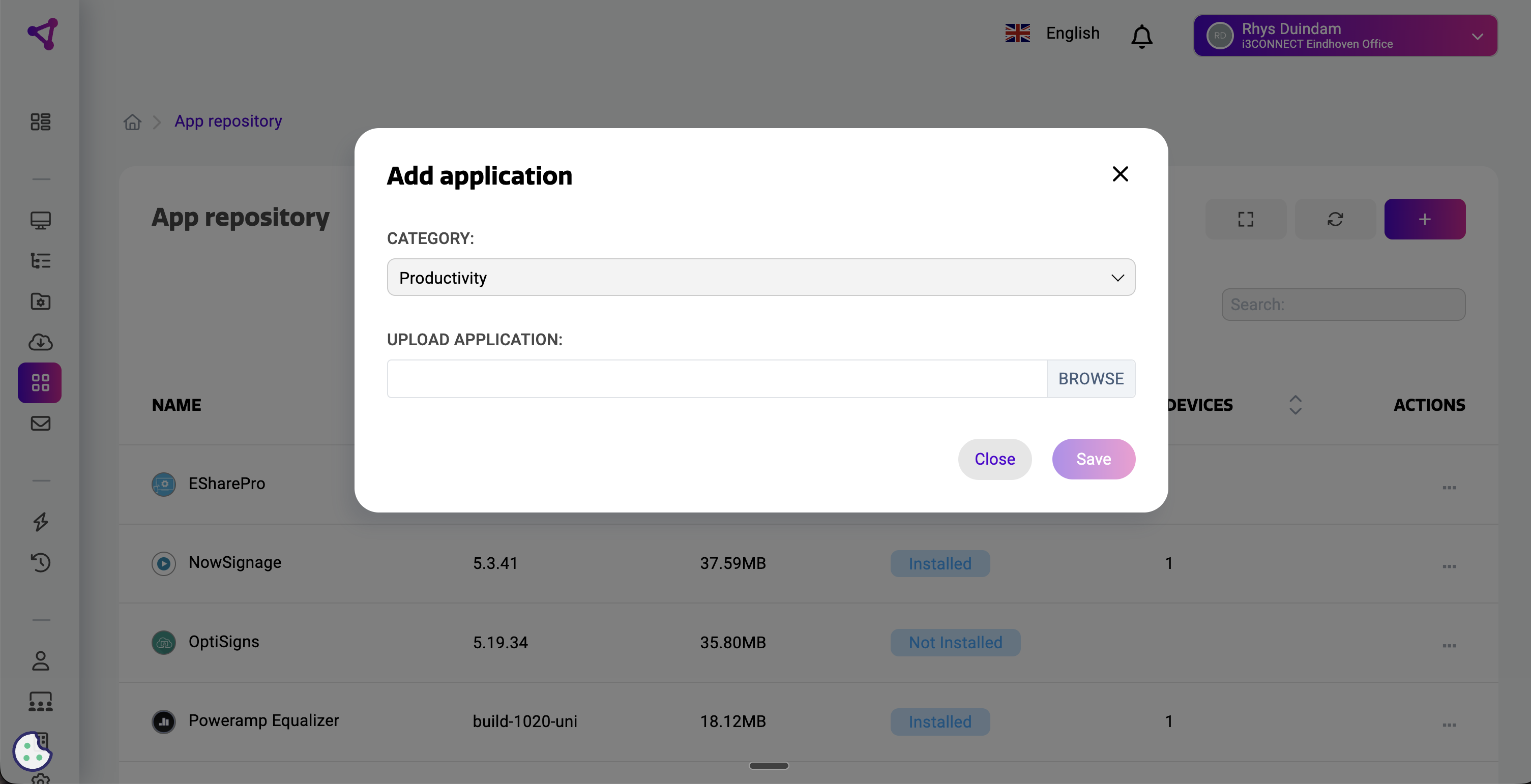Open the mail envelope icon in sidebar

click(40, 423)
